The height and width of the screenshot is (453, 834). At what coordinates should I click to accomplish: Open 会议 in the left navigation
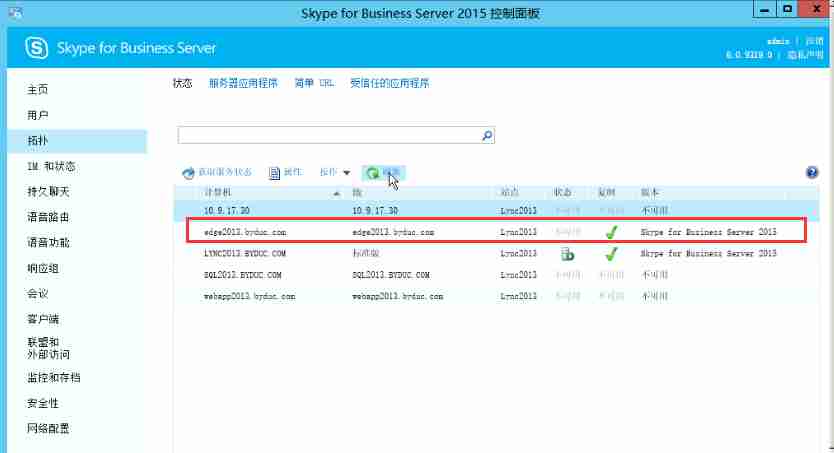pos(38,293)
